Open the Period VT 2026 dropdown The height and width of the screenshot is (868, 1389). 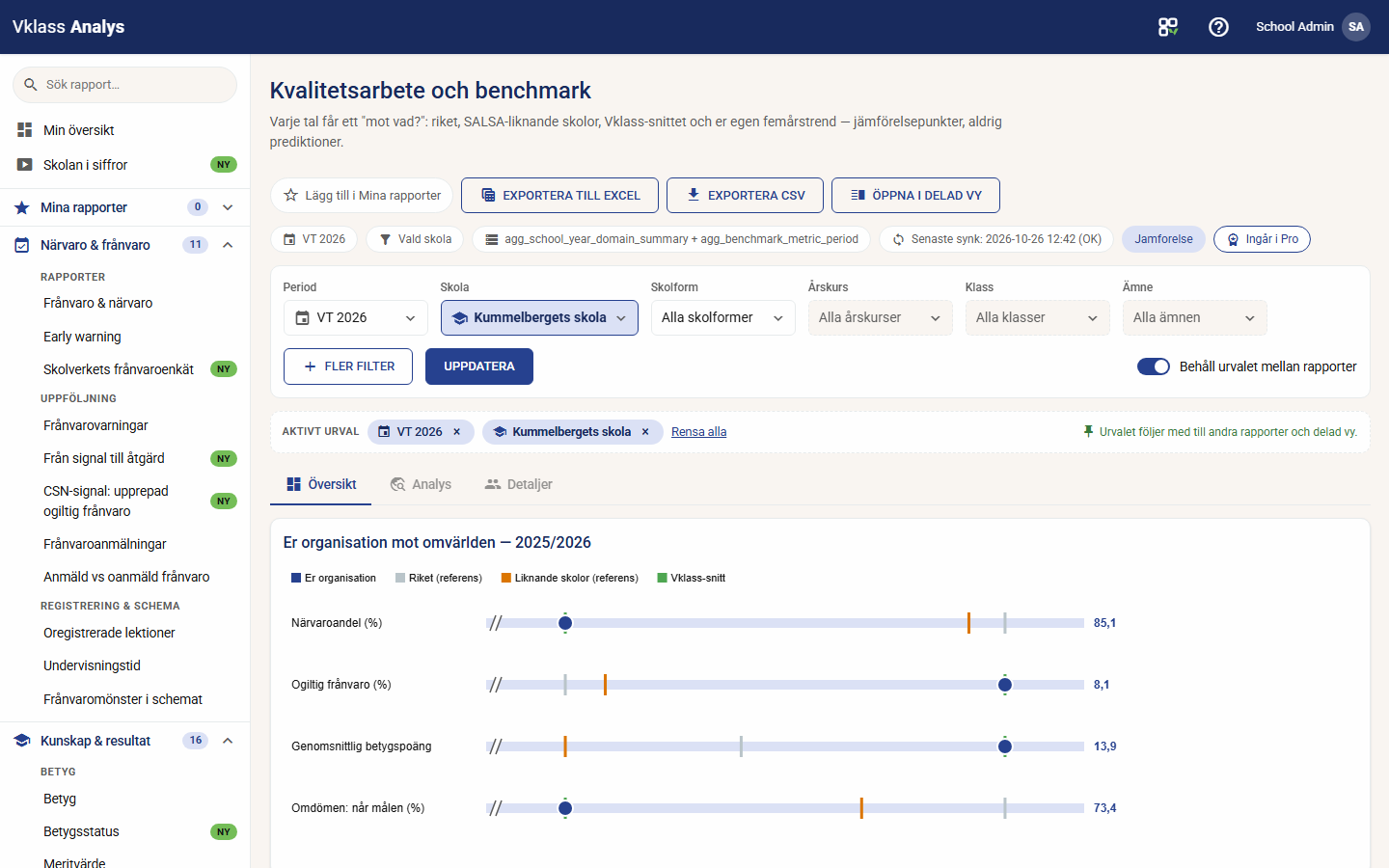(x=356, y=318)
